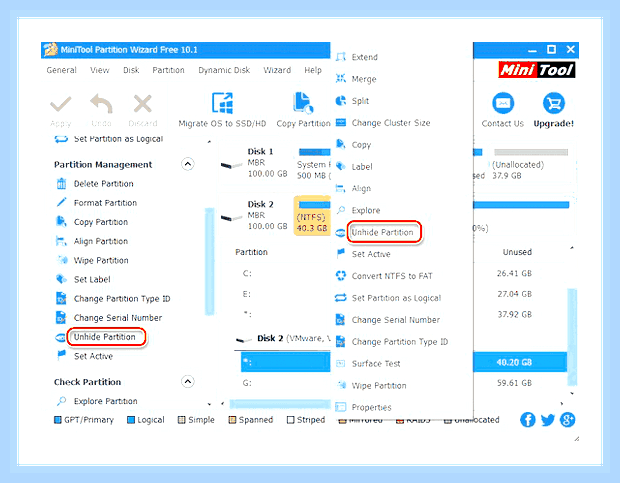Screen dimensions: 620x483
Task: Click the Split pie icon in context menu
Action: [x=341, y=101]
